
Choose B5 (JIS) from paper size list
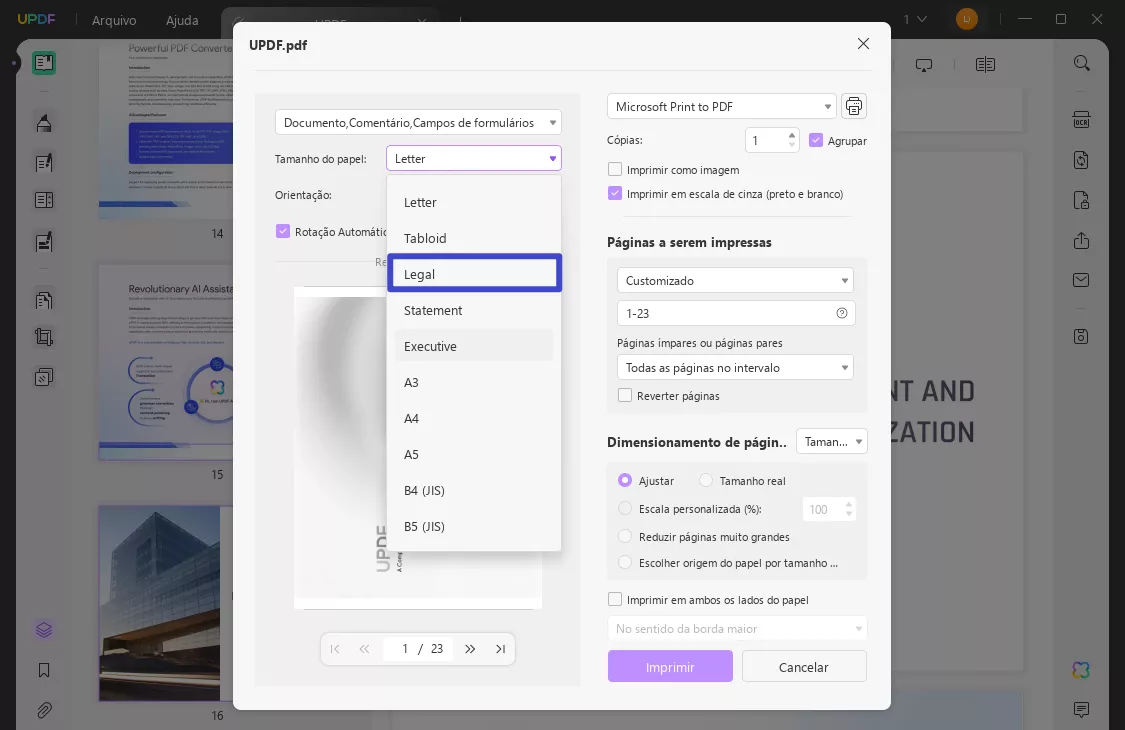tap(474, 526)
